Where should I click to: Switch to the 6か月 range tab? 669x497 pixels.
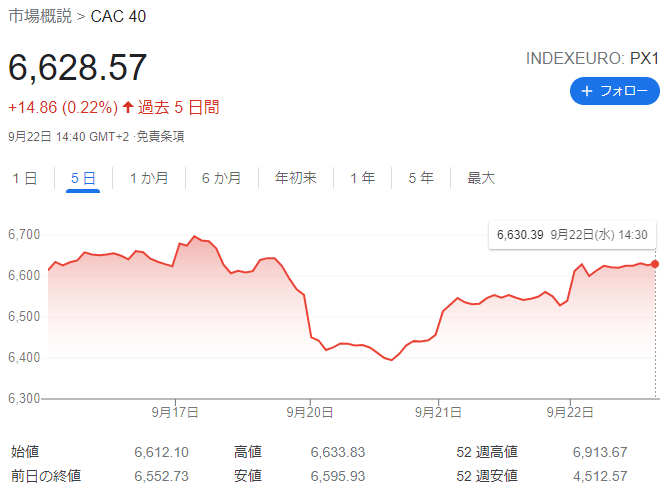tap(221, 178)
